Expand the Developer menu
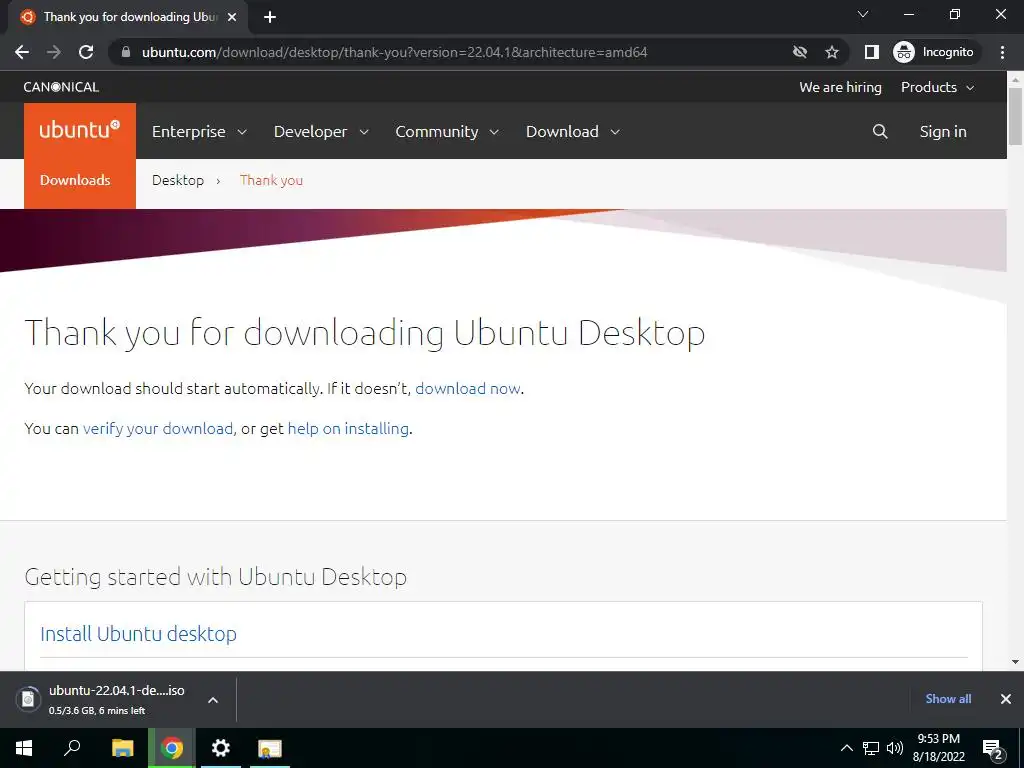Viewport: 1024px width, 768px height. click(321, 131)
